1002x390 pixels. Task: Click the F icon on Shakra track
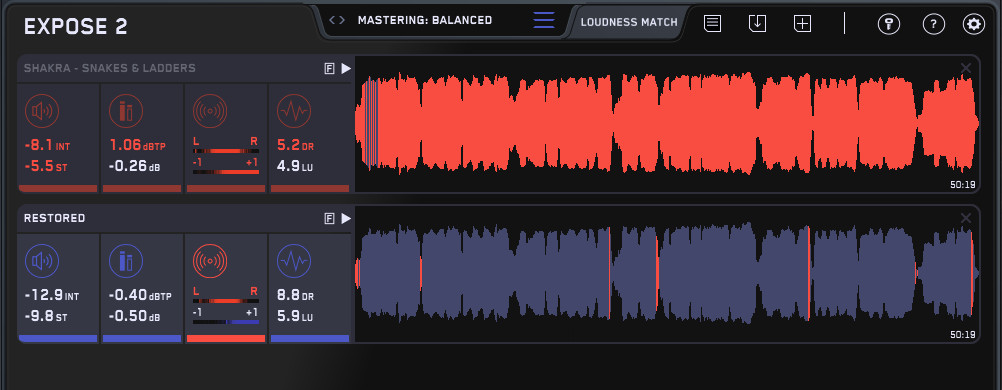point(330,68)
